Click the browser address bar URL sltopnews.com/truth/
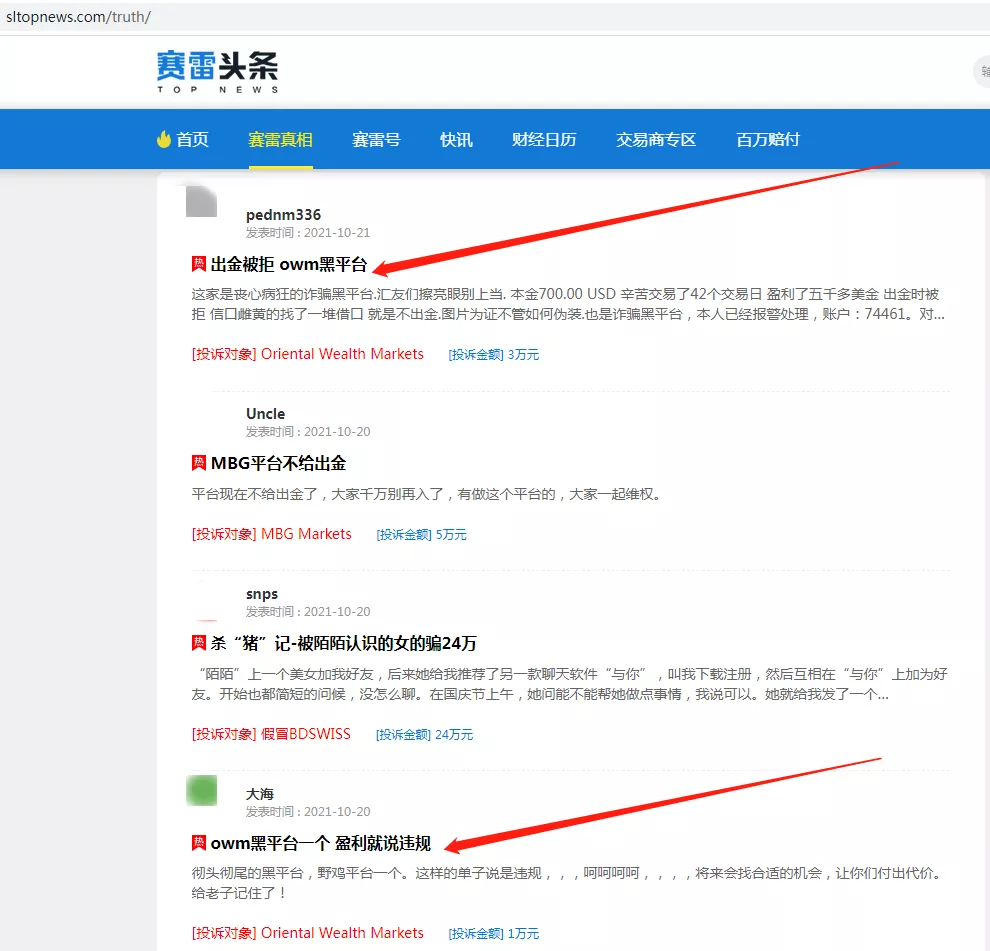The height and width of the screenshot is (951, 990). [x=78, y=17]
